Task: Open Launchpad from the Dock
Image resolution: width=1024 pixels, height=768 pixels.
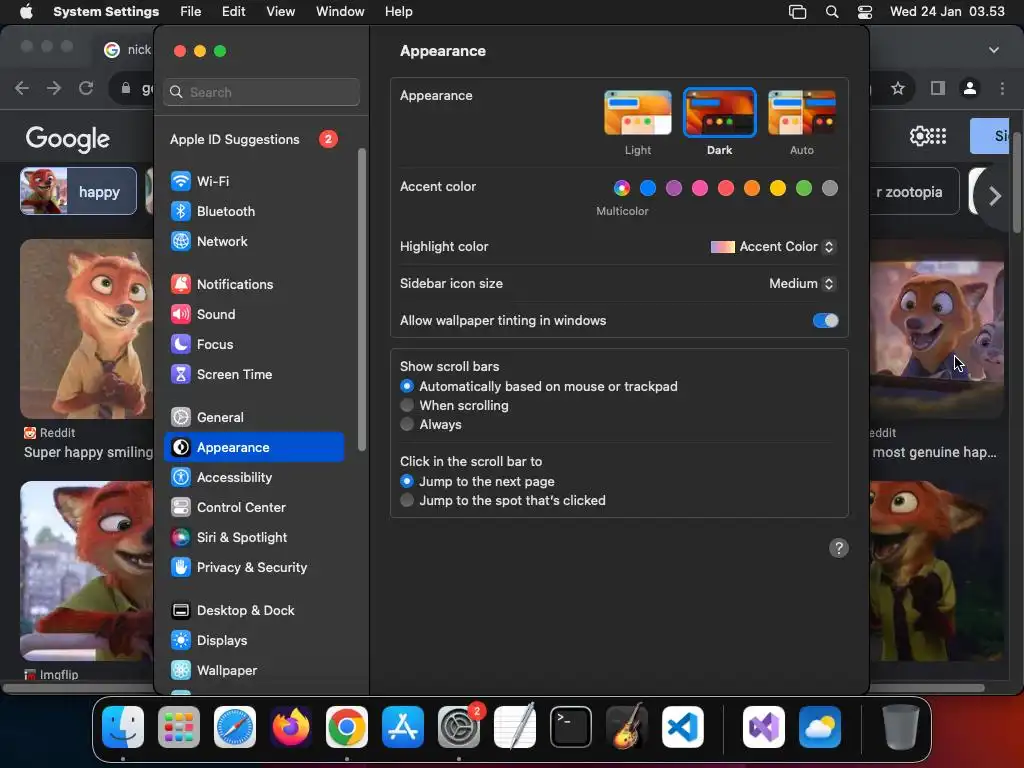Action: pos(179,727)
